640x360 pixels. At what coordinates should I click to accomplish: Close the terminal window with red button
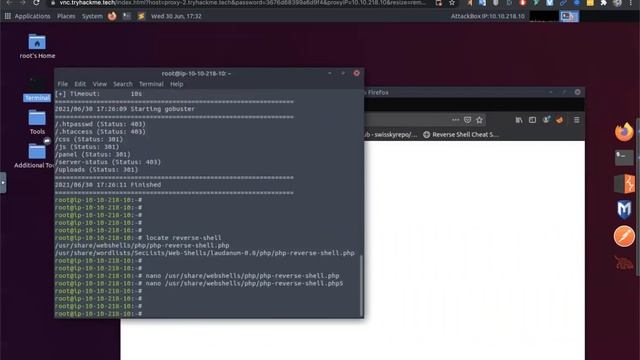pyautogui.click(x=356, y=73)
